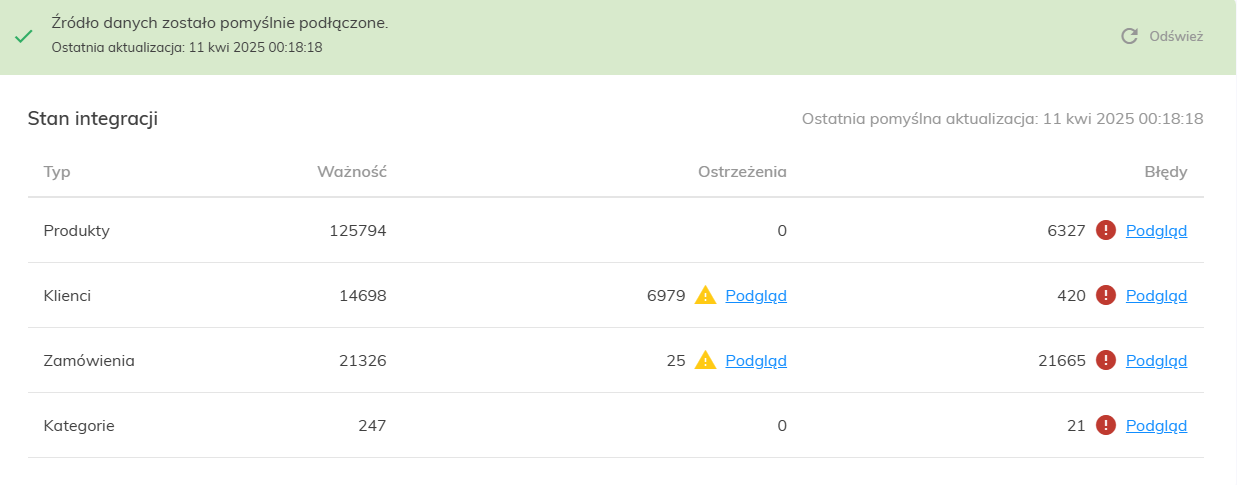
Task: Click the yellow warning triangle in the Klienci row
Action: pyautogui.click(x=705, y=295)
